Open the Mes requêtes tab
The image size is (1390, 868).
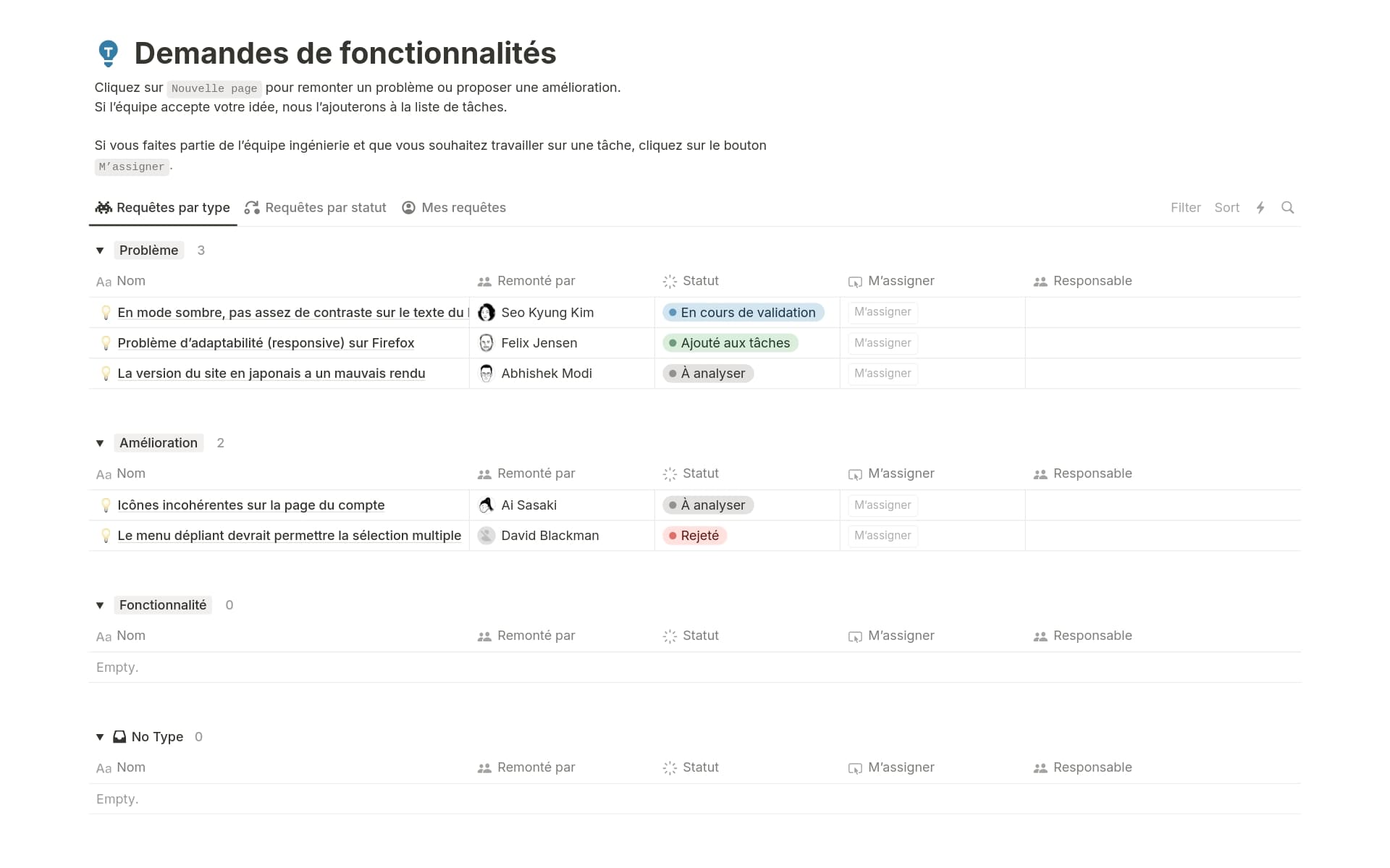[x=454, y=208]
